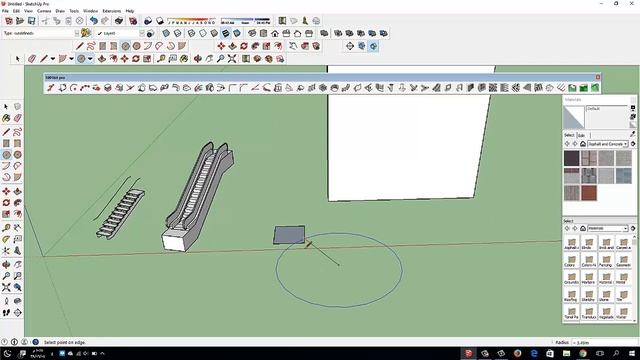The width and height of the screenshot is (640, 360).
Task: Select the Polygon tool in left vertical toolset
Action: (18, 155)
